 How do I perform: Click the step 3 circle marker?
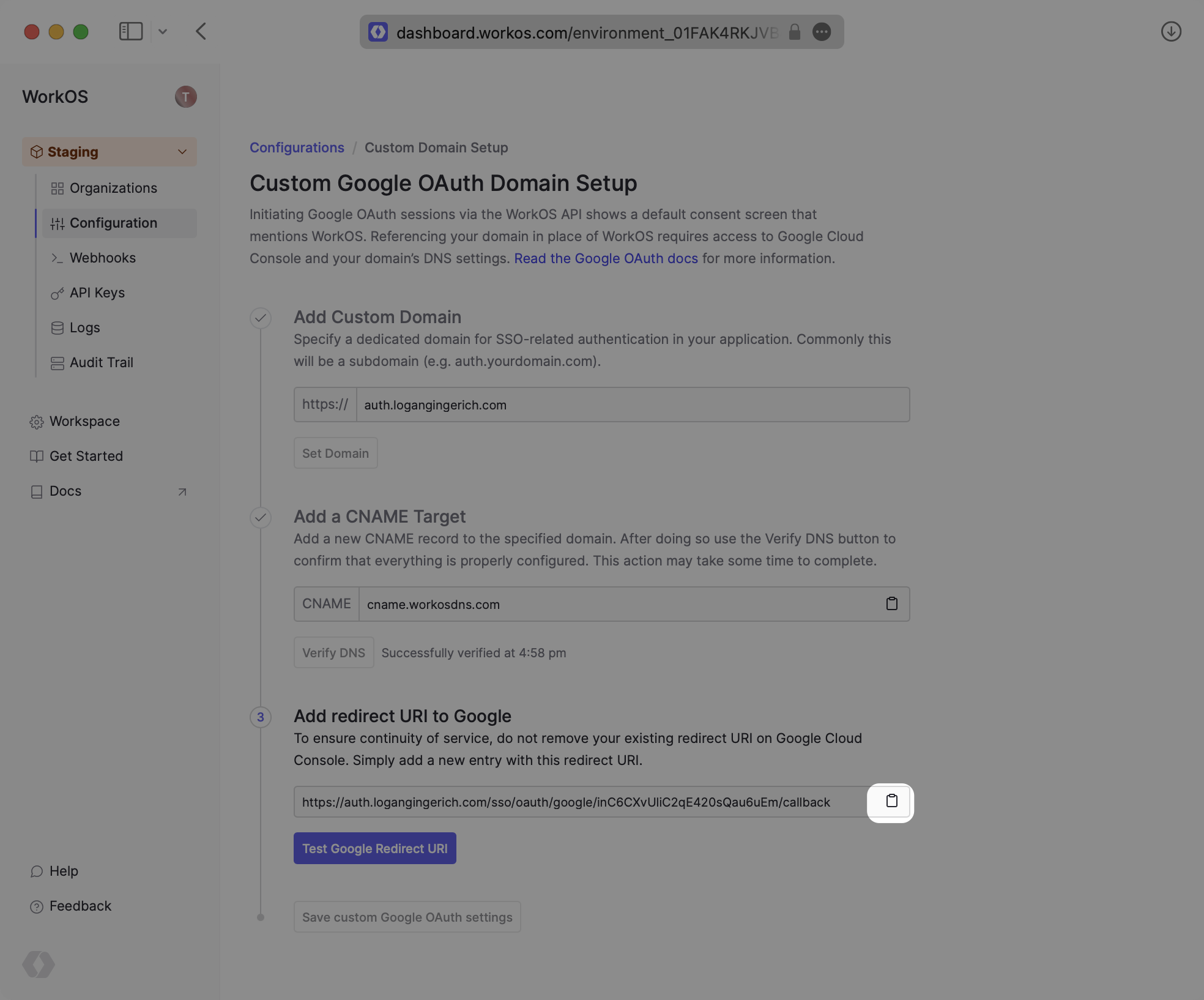pos(261,717)
